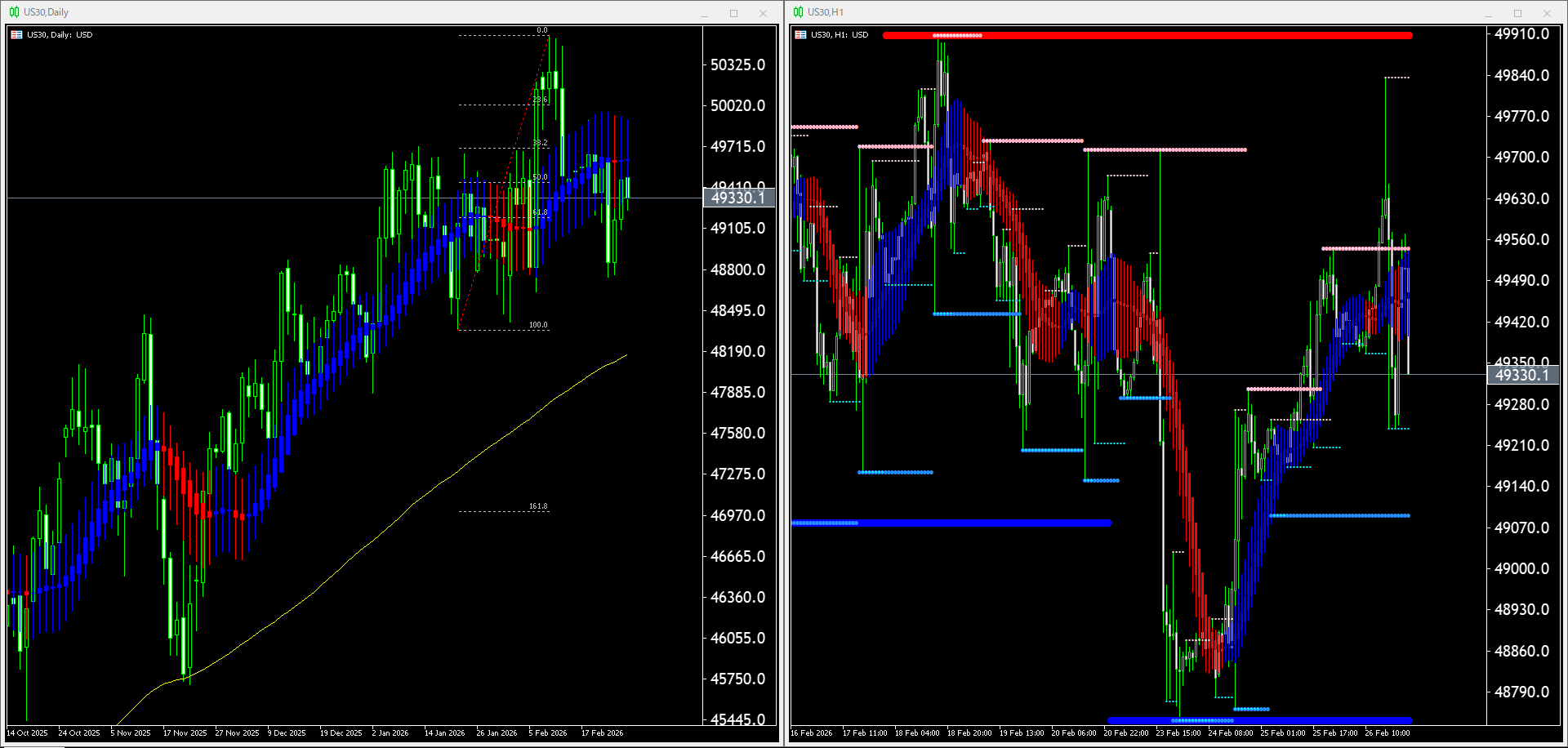The image size is (1568, 748).
Task: Click the 49210.0 price level on the H1 axis
Action: tap(1522, 445)
